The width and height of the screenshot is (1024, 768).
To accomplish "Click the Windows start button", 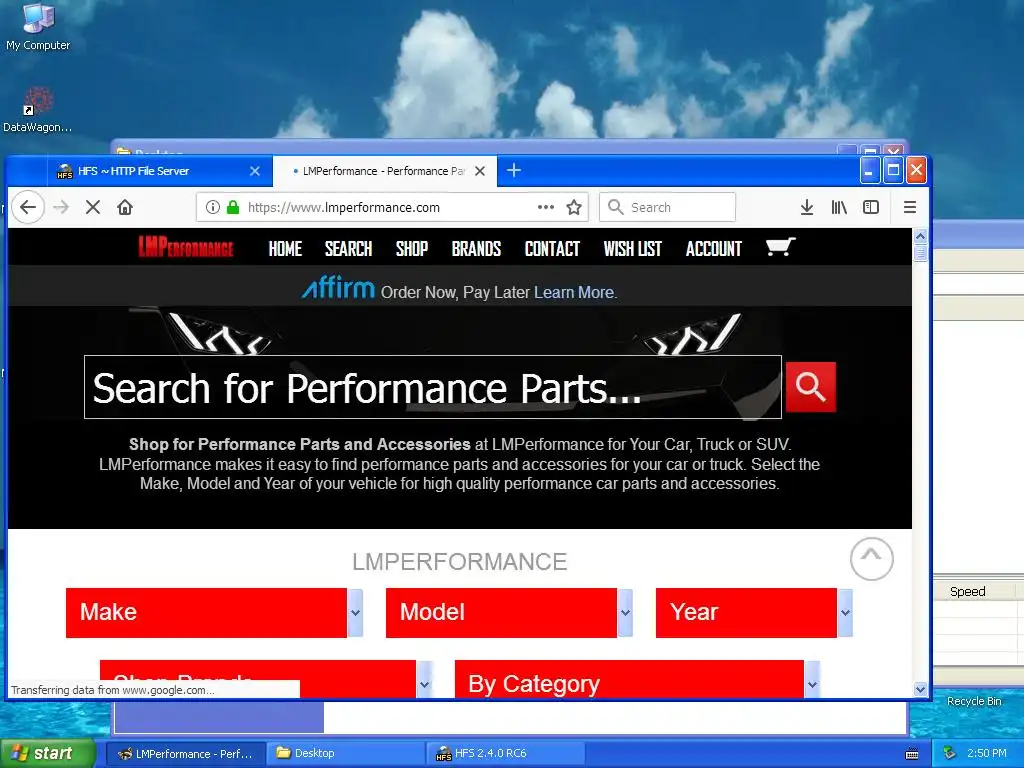I will click(x=48, y=753).
